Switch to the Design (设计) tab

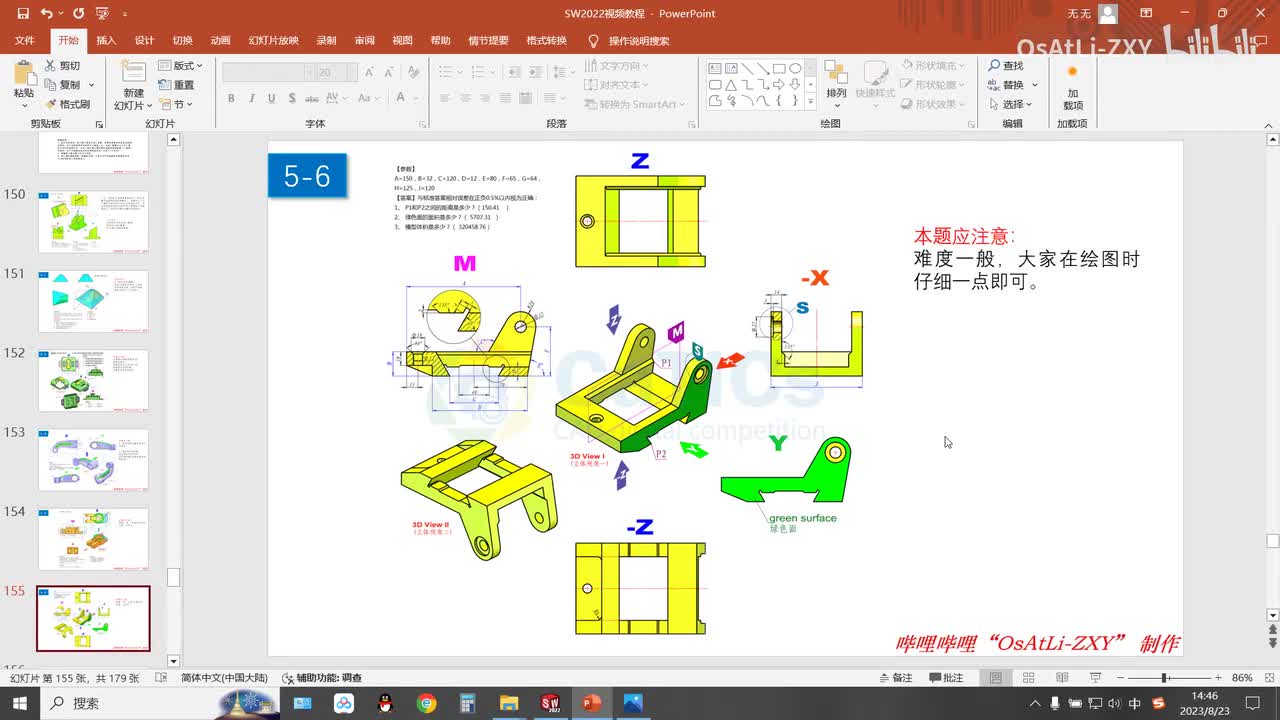[x=144, y=41]
